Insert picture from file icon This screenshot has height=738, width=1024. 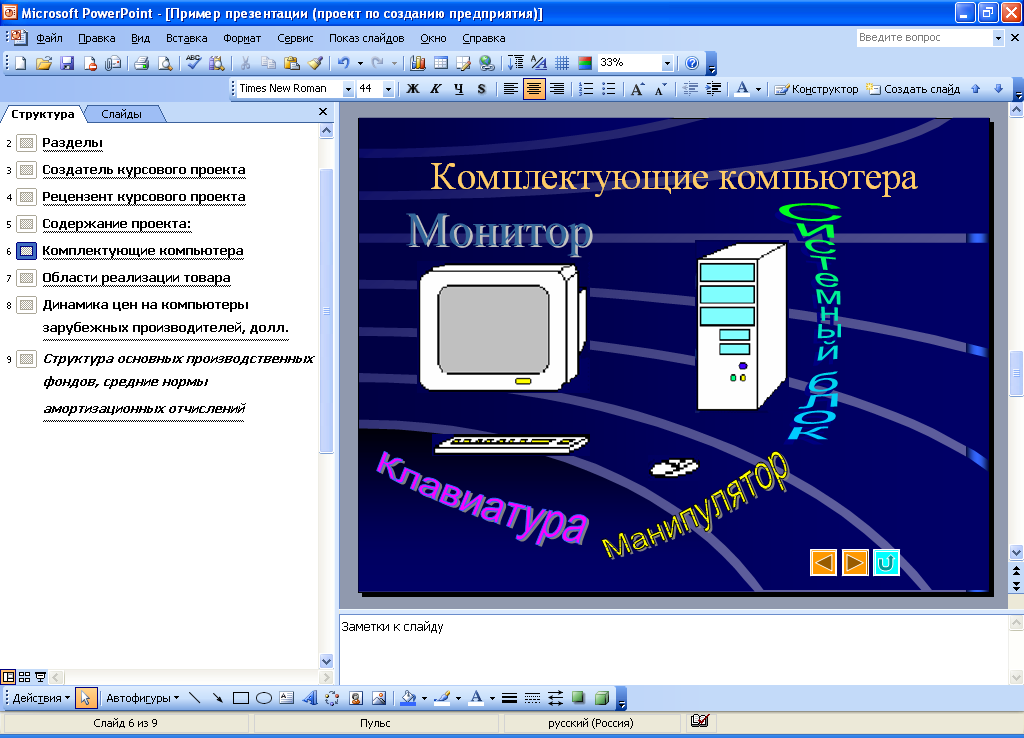(x=379, y=698)
